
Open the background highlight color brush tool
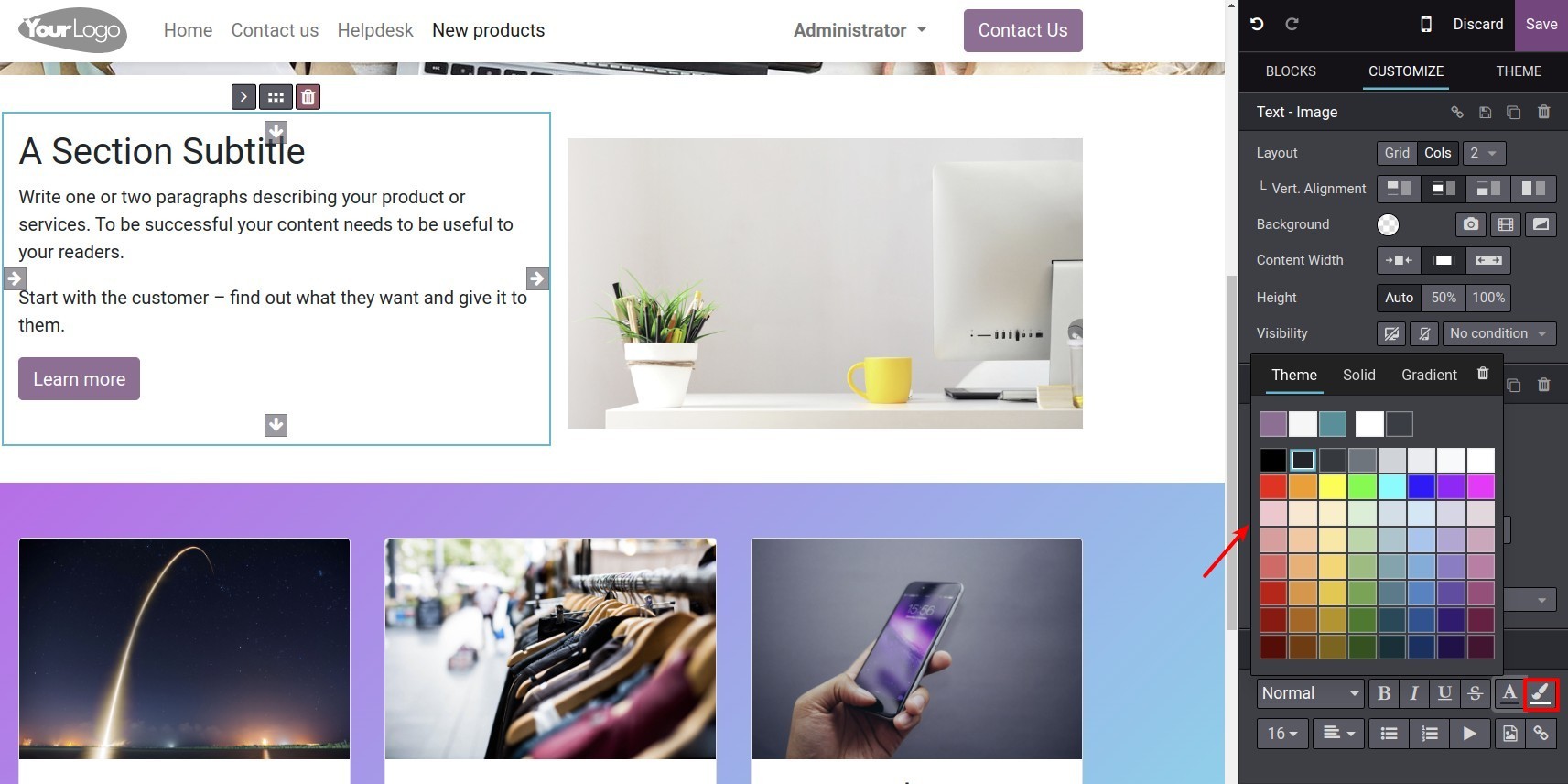(1541, 693)
